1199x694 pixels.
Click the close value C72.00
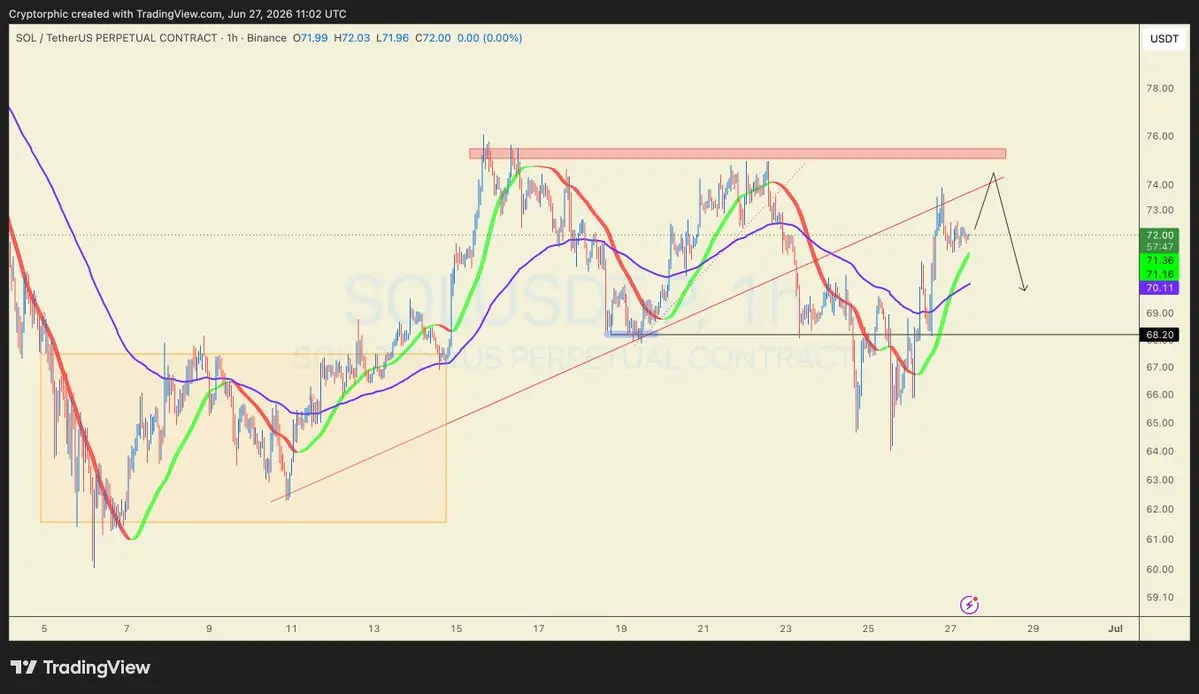coord(433,37)
